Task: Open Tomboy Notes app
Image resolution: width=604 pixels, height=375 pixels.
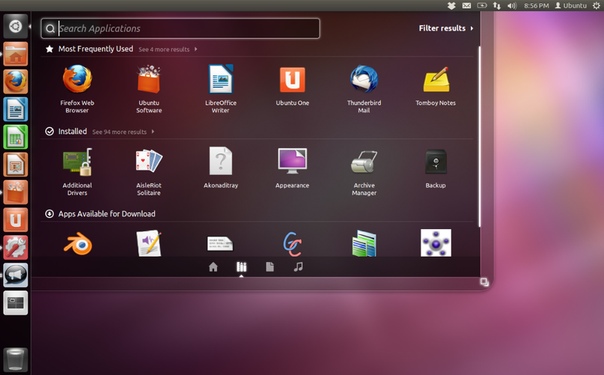Action: 436,85
